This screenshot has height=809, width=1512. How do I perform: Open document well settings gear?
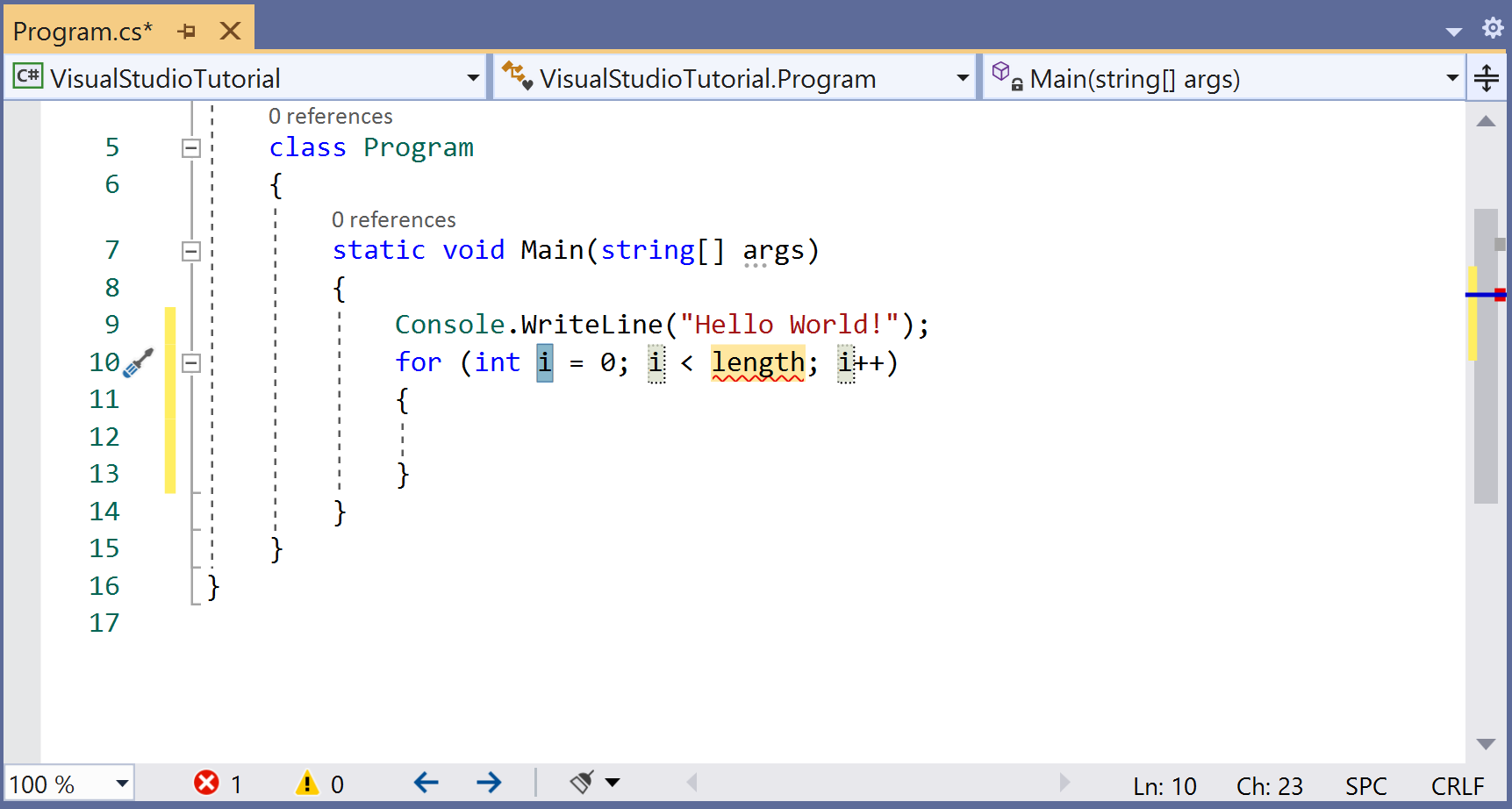point(1493,28)
